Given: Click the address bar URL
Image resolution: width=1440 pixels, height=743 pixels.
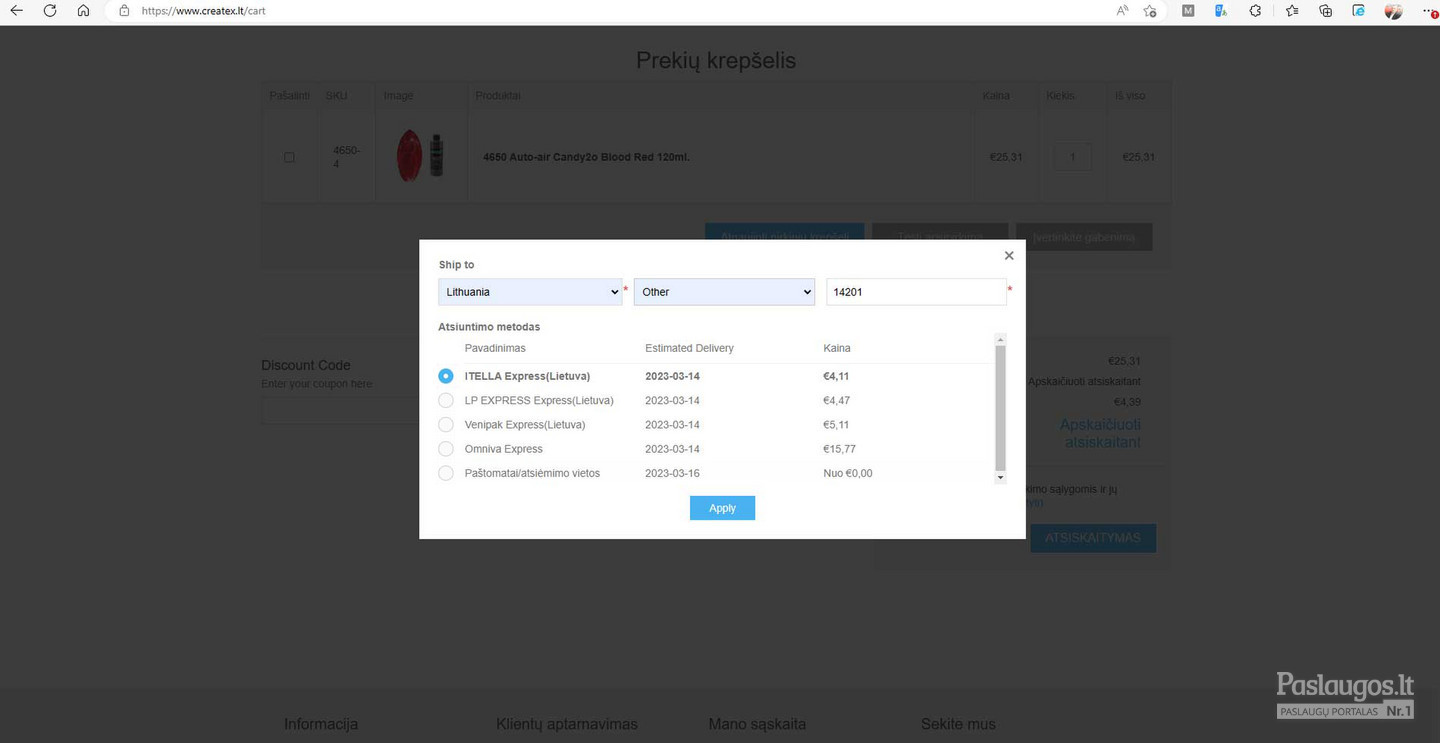Looking at the screenshot, I should point(204,11).
